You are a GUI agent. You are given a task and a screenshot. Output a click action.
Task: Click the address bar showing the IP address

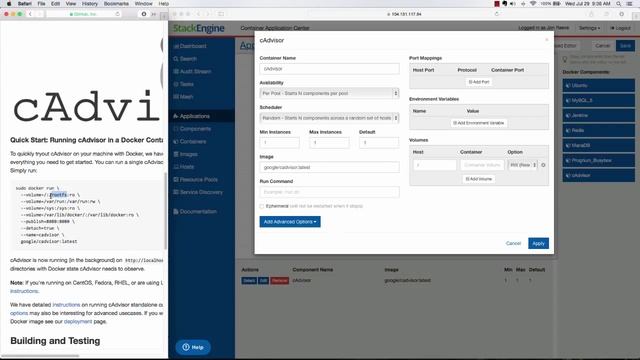(x=404, y=14)
